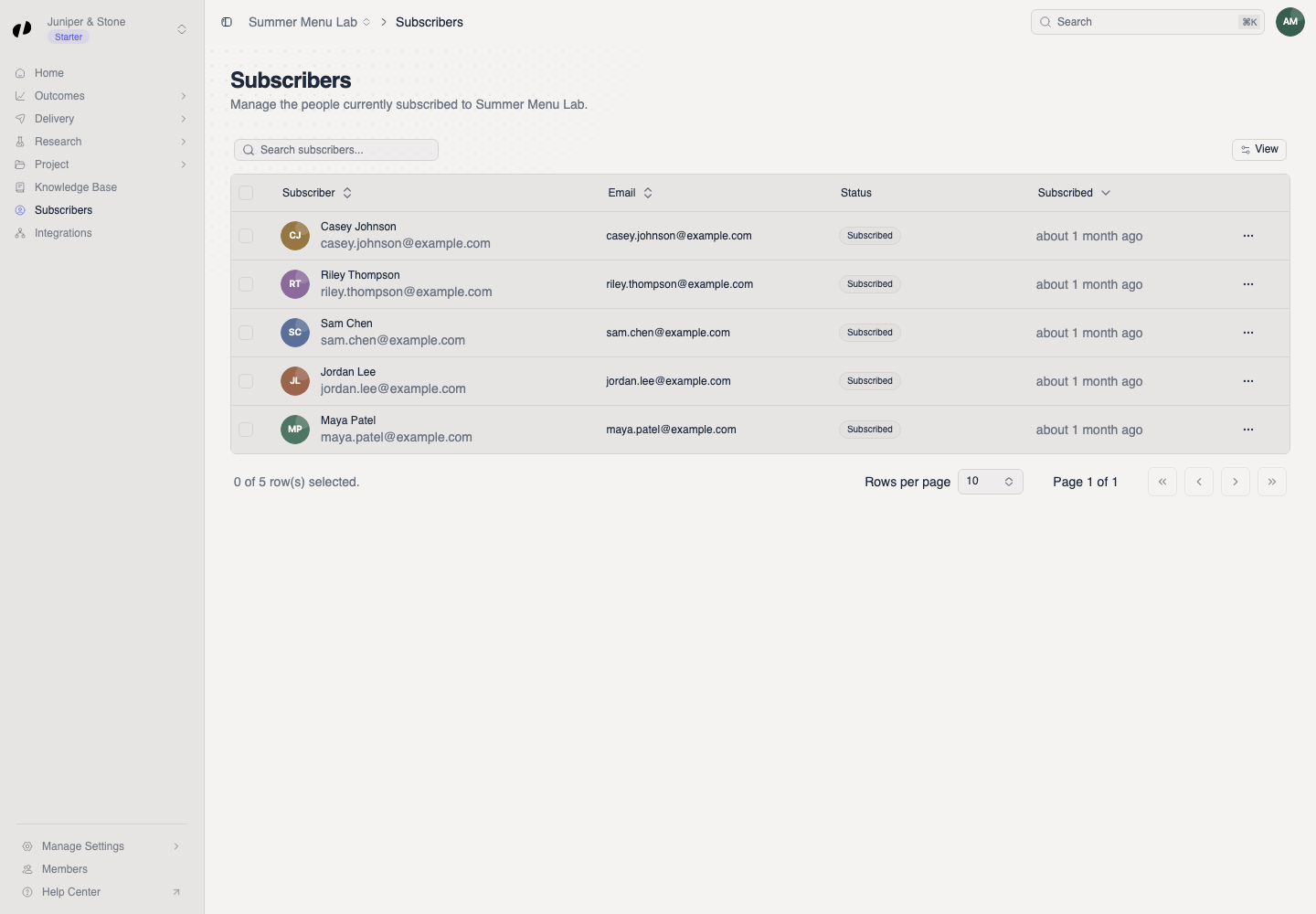Open row actions for Riley Thompson
The width and height of the screenshot is (1316, 914).
(1248, 284)
